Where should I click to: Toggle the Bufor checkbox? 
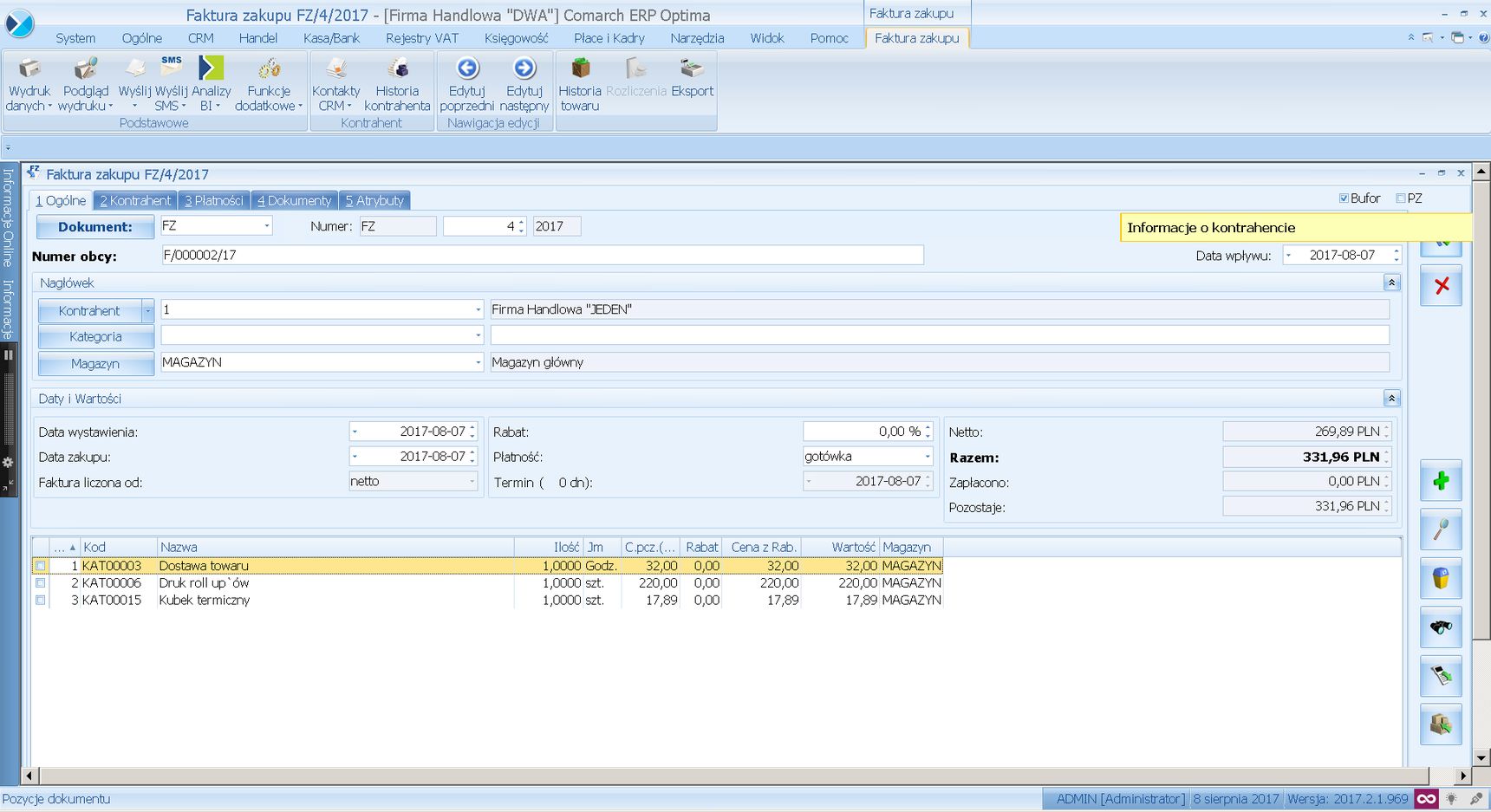tap(1344, 198)
